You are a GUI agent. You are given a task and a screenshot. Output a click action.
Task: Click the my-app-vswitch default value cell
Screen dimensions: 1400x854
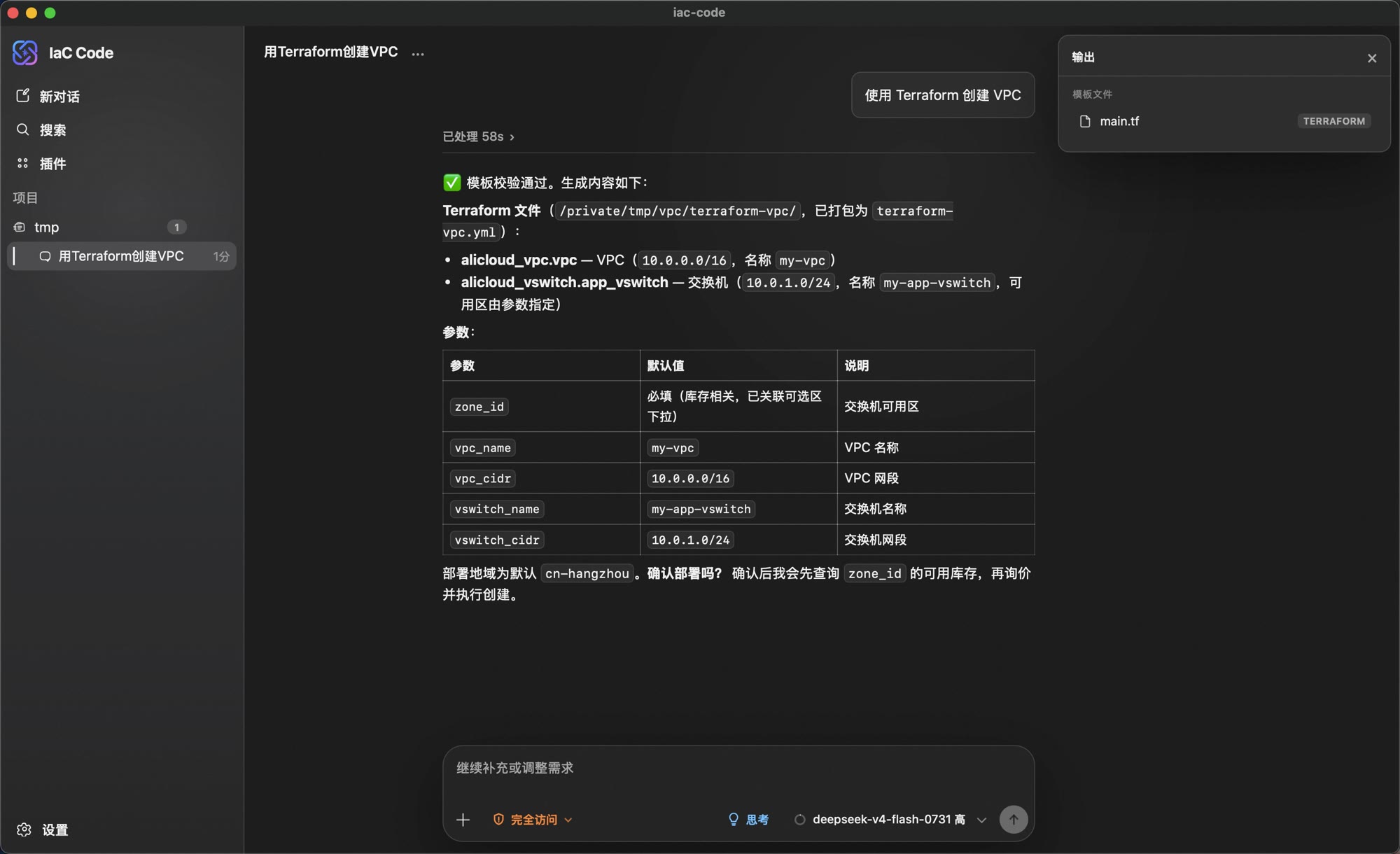[x=738, y=509]
